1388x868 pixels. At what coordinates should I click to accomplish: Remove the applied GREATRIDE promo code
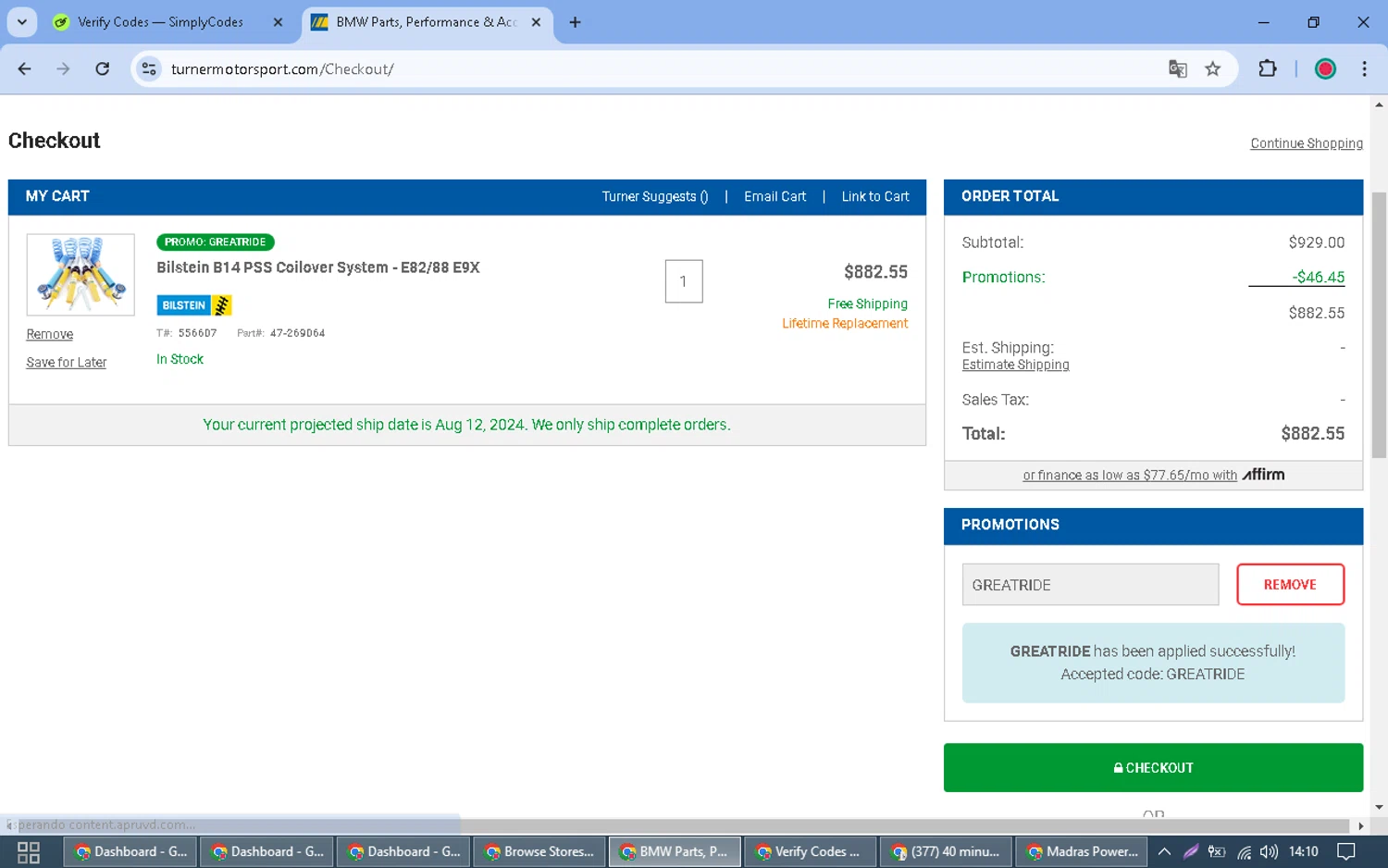click(x=1290, y=585)
